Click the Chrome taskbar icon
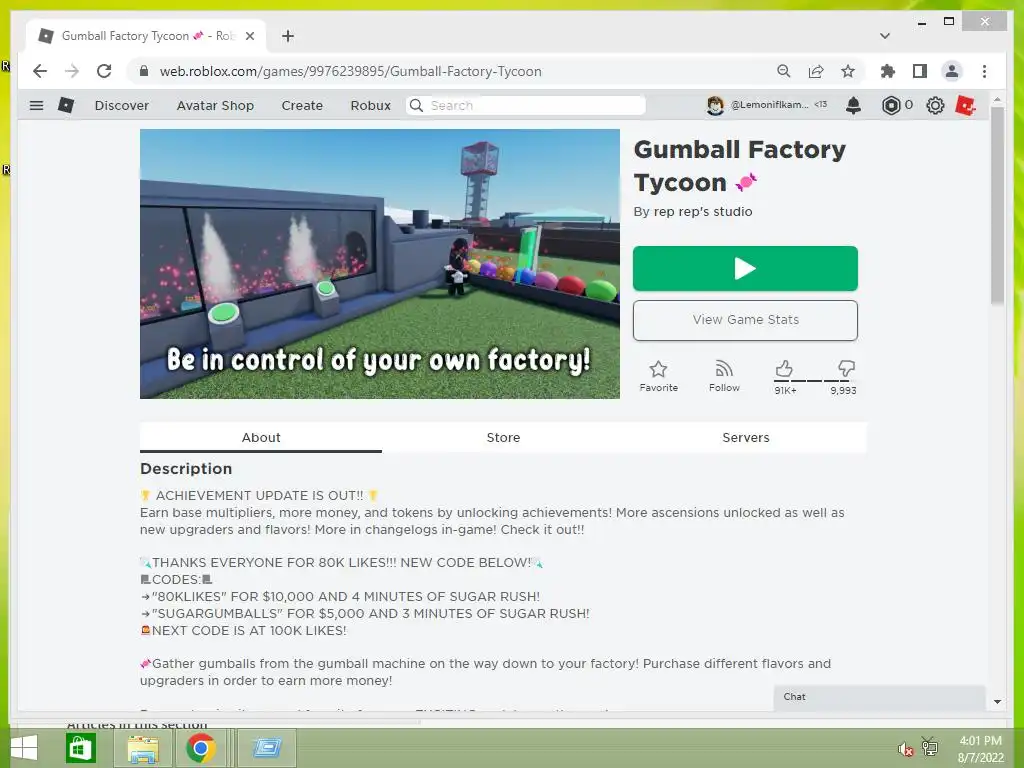The image size is (1024, 768). point(200,748)
